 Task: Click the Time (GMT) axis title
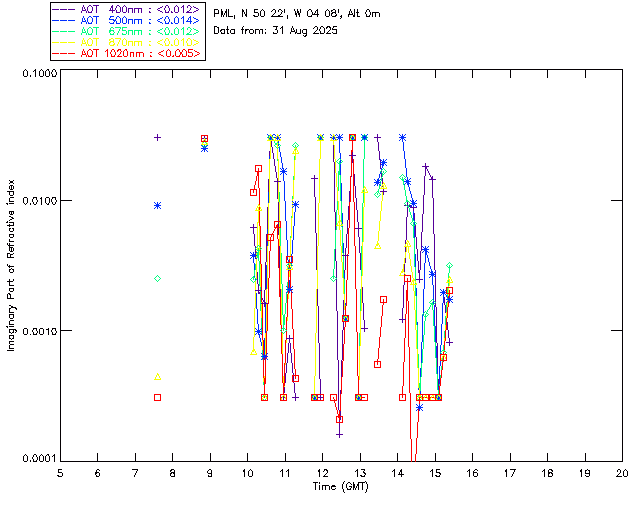pyautogui.click(x=340, y=487)
